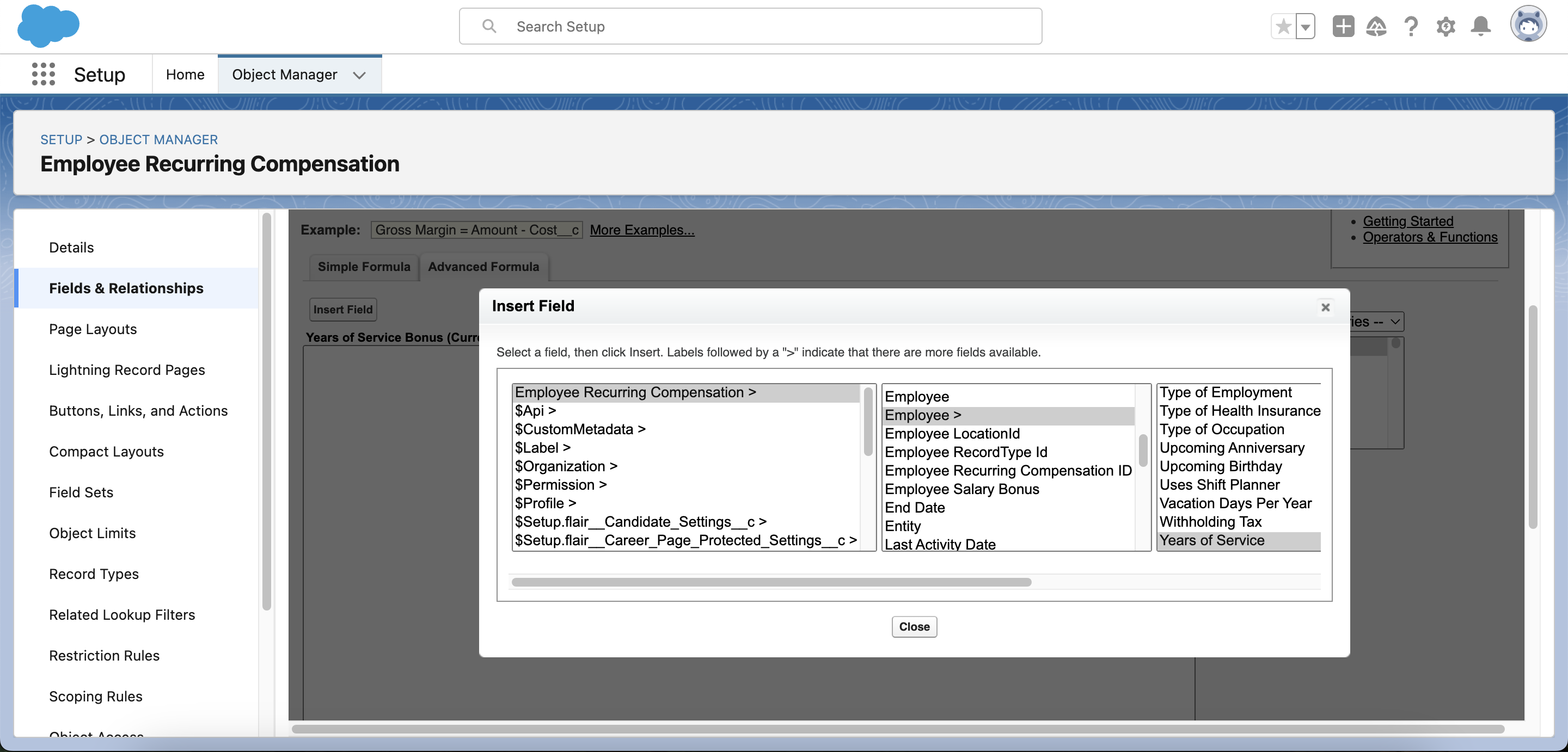Expand the Object Manager tab chevron
Screen dimensions: 1568x752
(x=359, y=75)
